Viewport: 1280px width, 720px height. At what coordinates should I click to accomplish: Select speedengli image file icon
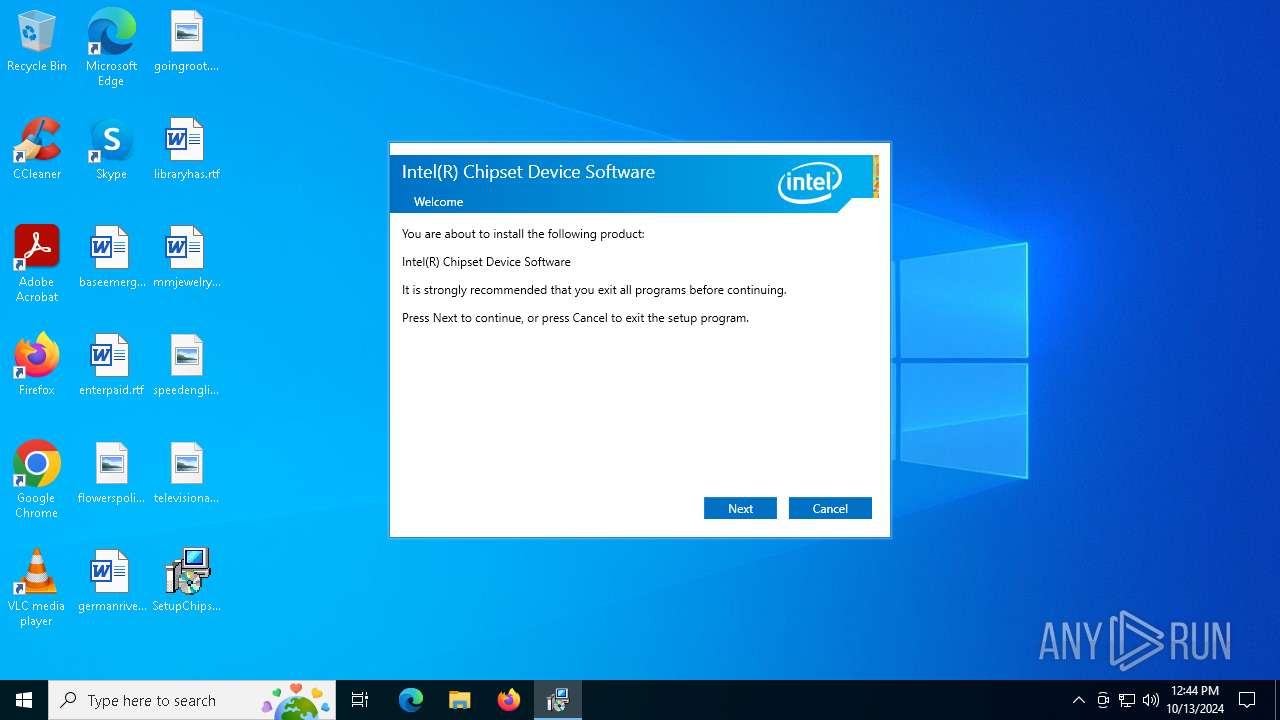click(x=186, y=366)
